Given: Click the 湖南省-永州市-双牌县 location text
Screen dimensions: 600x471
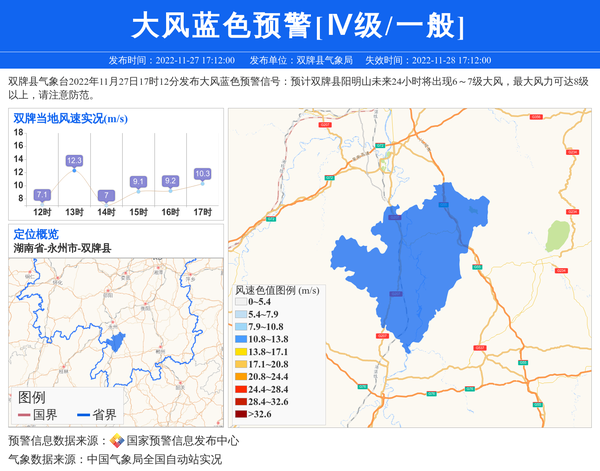Looking at the screenshot, I should tap(62, 248).
